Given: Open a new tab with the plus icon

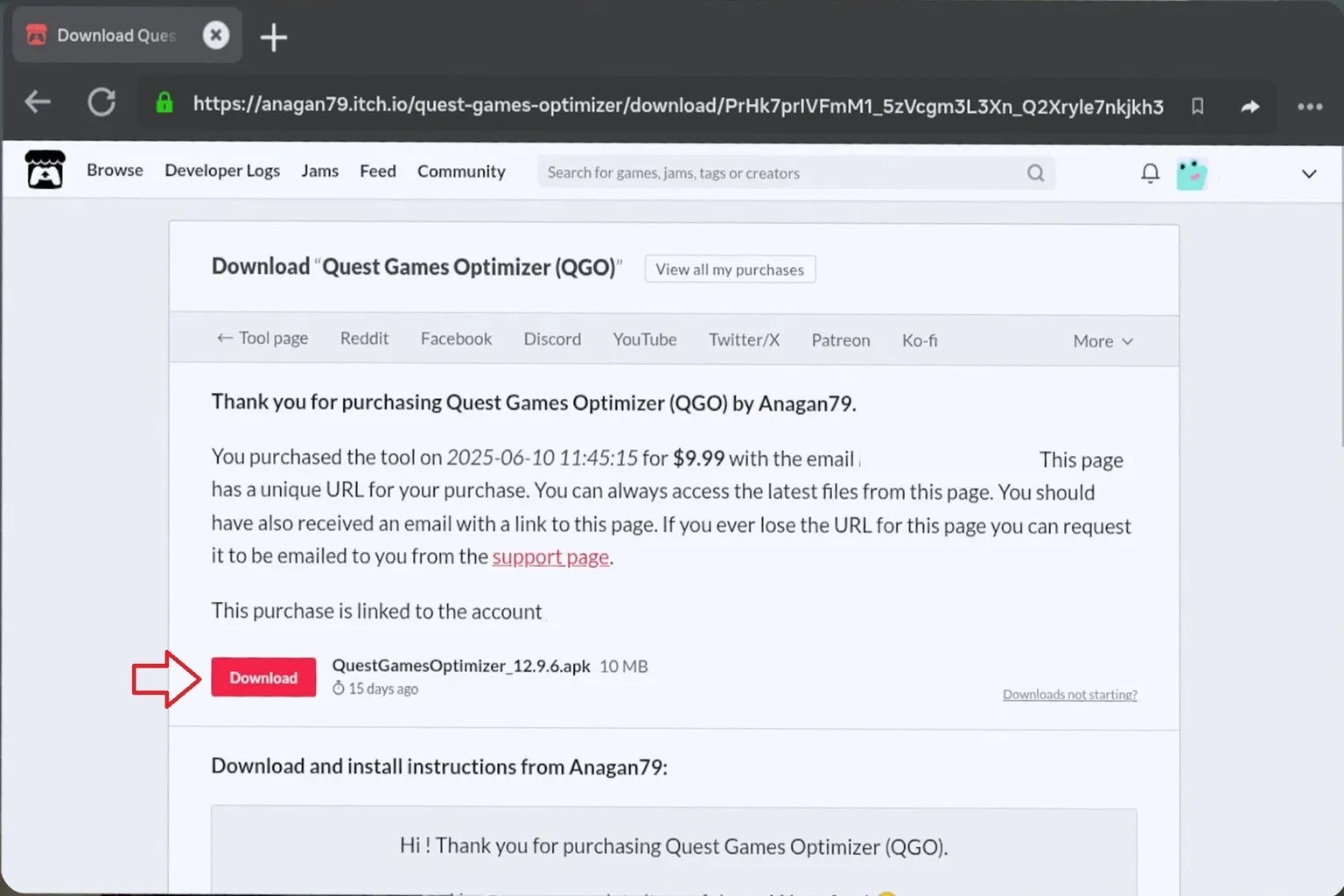Looking at the screenshot, I should click(274, 37).
